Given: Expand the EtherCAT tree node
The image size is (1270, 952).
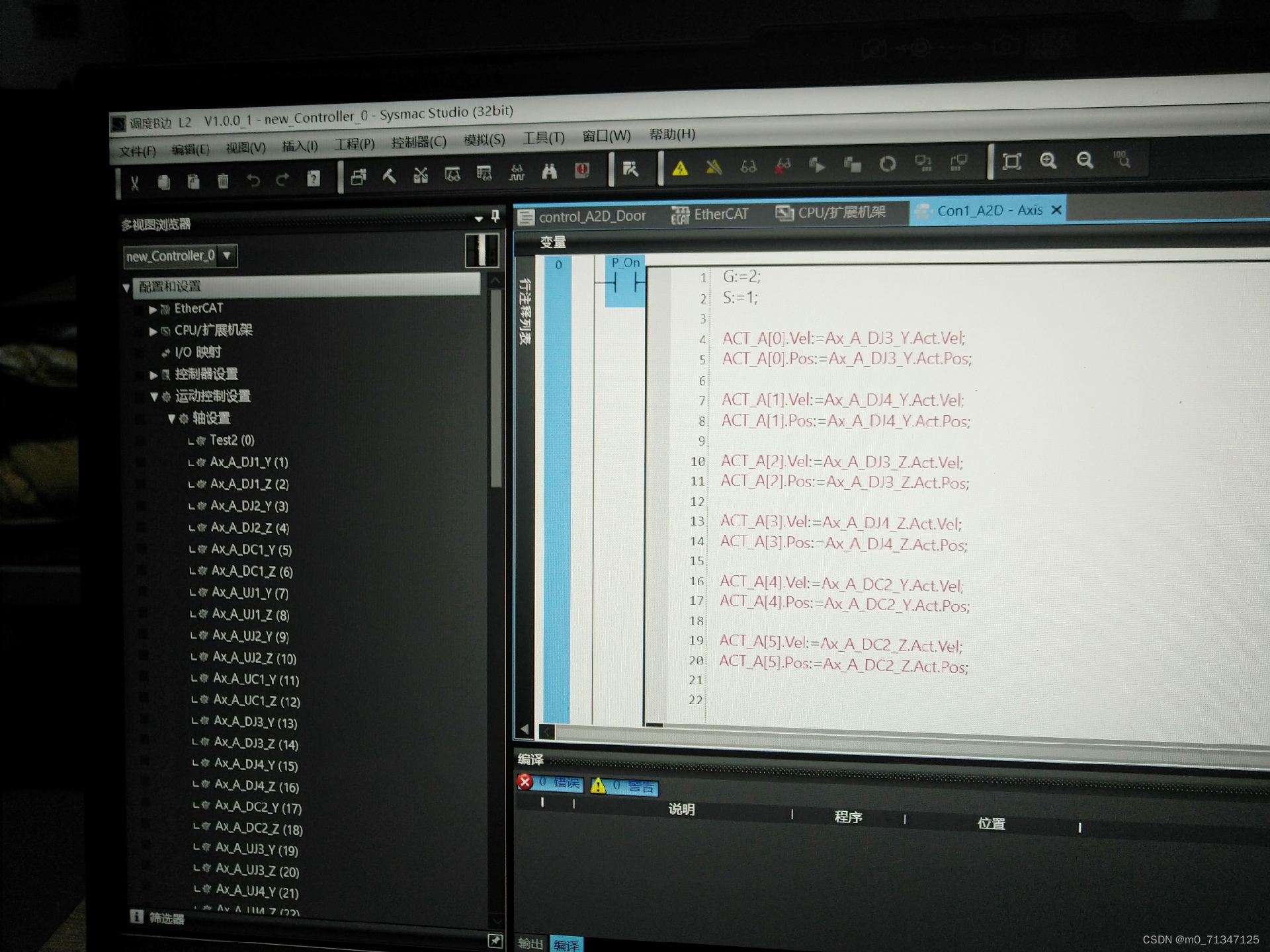Looking at the screenshot, I should [x=153, y=309].
